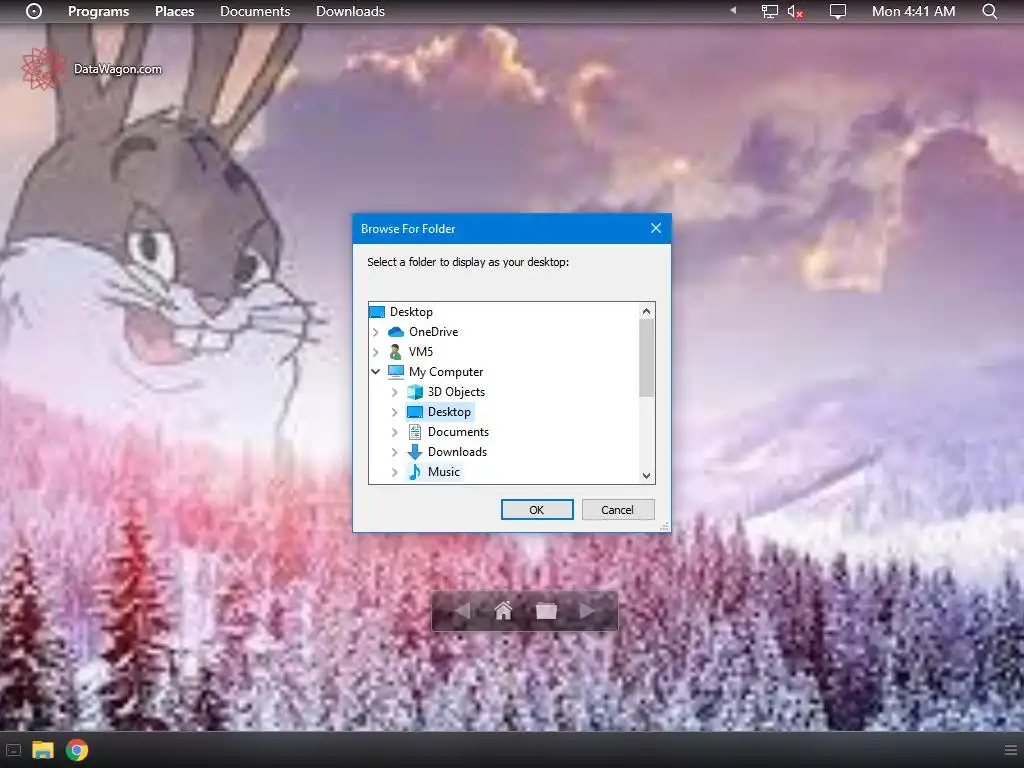Click the forward arrow on desktop toolbar
Image resolution: width=1024 pixels, height=768 pixels.
point(587,611)
